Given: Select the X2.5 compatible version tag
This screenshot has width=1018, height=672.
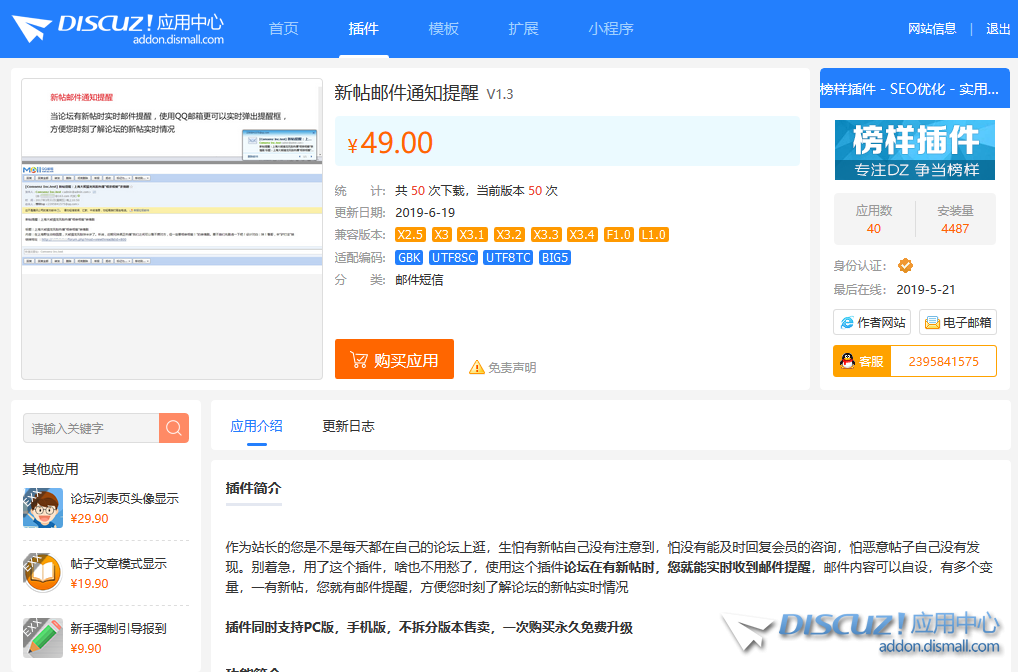Looking at the screenshot, I should point(410,234).
